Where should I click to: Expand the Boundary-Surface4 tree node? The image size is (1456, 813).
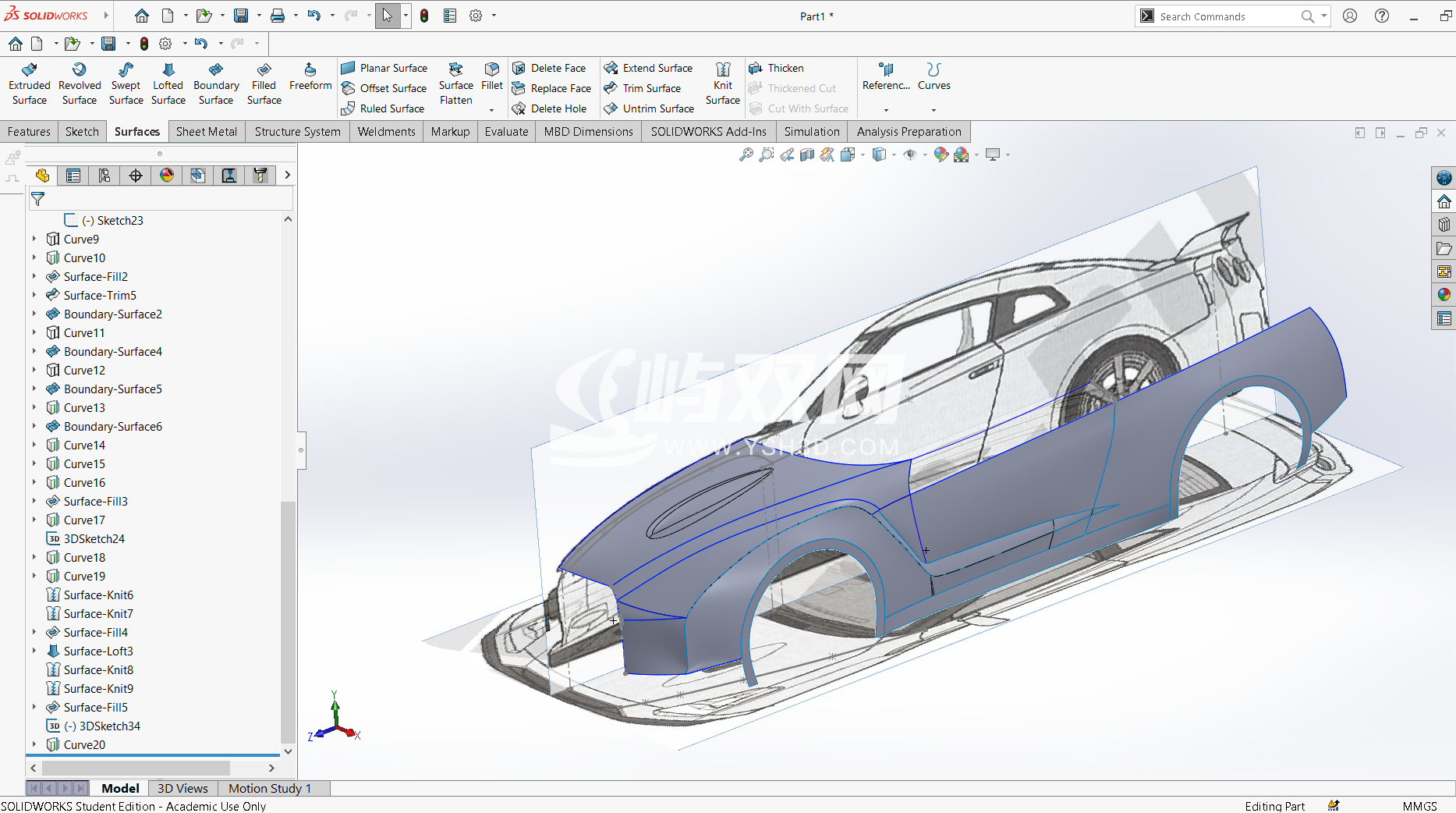coord(34,351)
